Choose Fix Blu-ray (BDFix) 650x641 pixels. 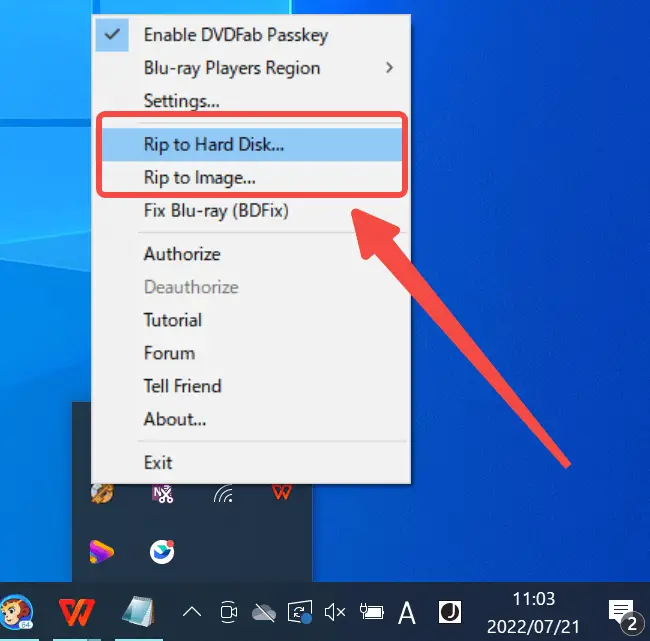[251, 211]
